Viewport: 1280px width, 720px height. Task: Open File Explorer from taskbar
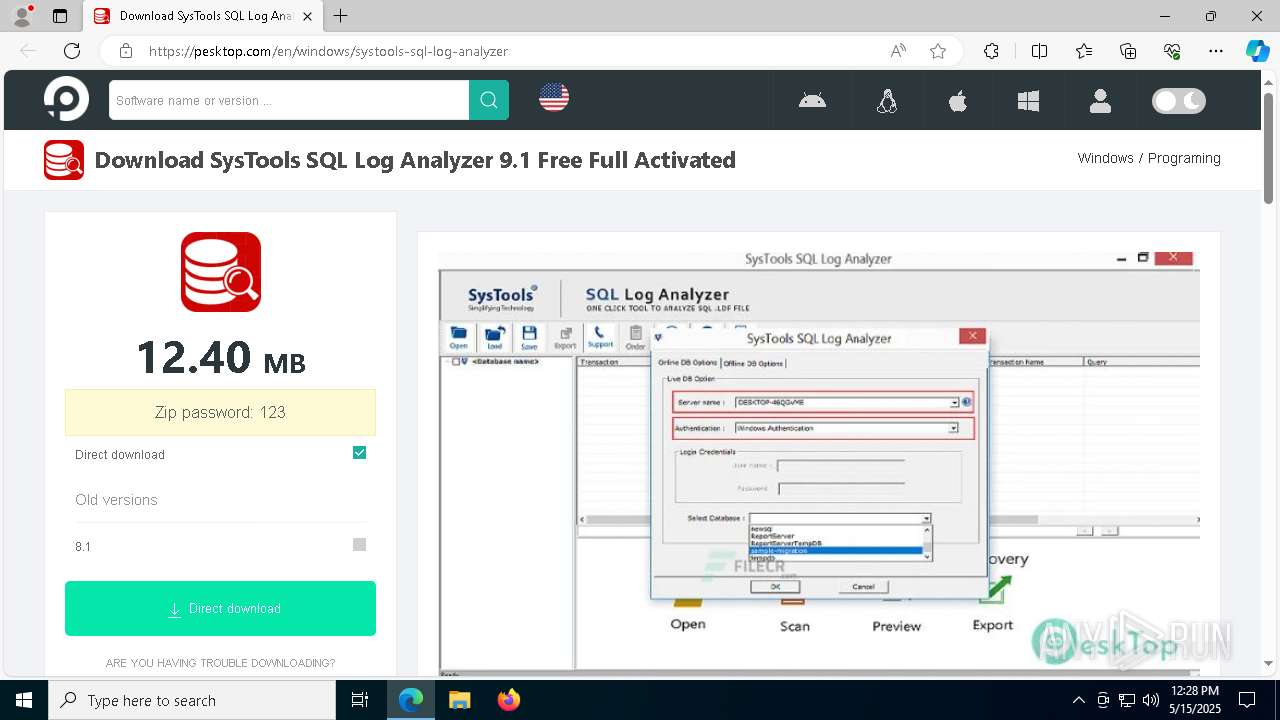pyautogui.click(x=459, y=700)
